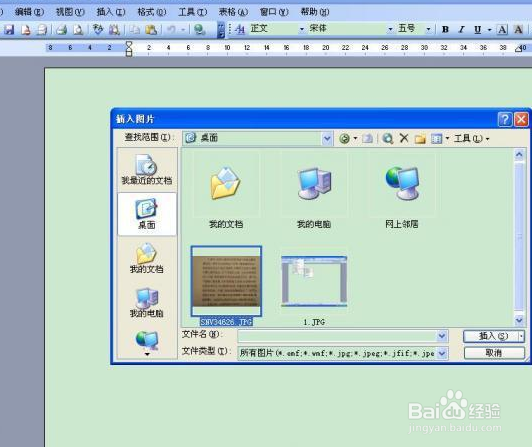Click the Paste clipboard icon
This screenshot has width=532, height=447.
[x=151, y=30]
